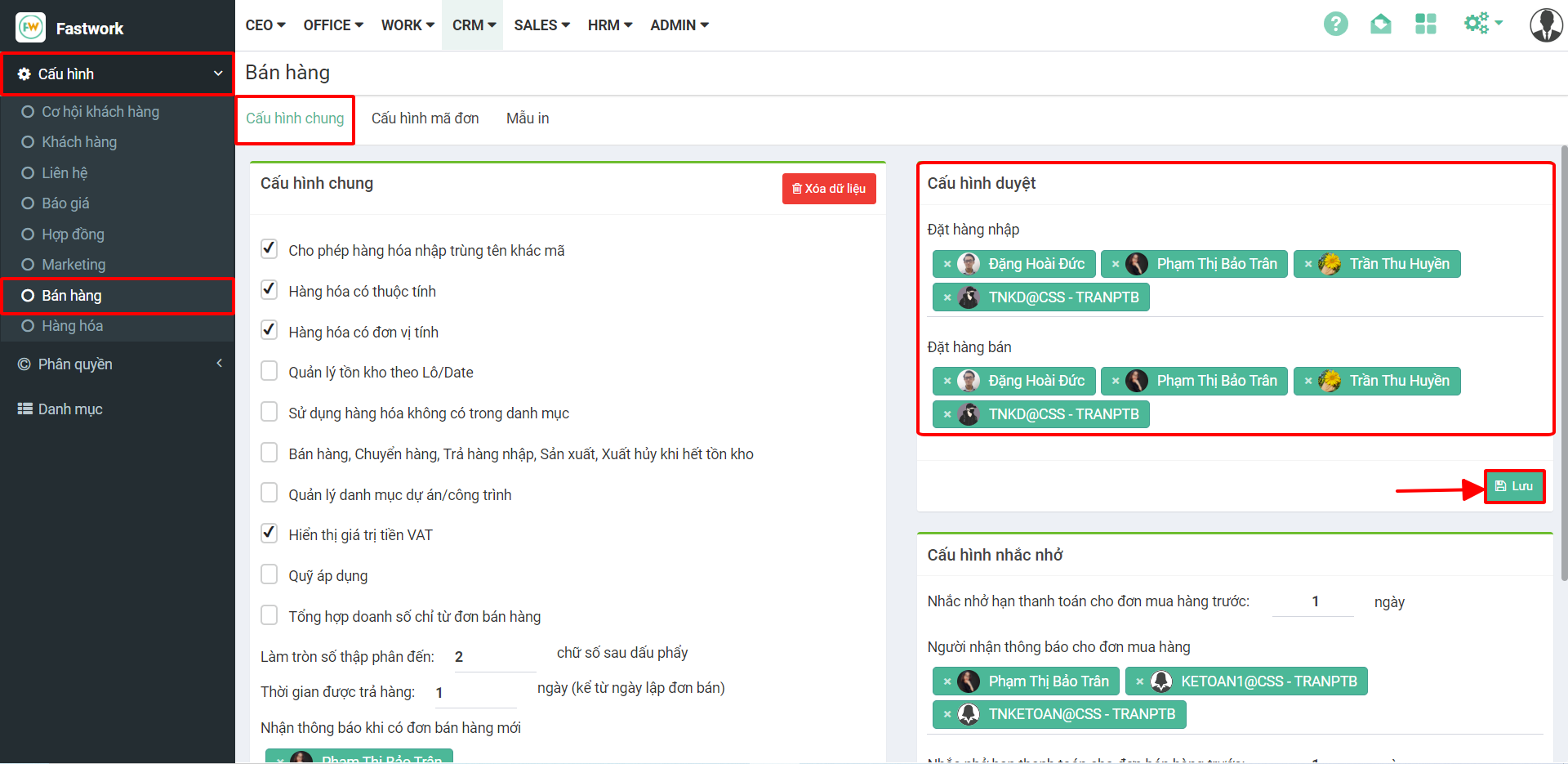Remove Trần Thu Huyền from Đặt hàng bán
The width and height of the screenshot is (1568, 764).
pos(1308,382)
